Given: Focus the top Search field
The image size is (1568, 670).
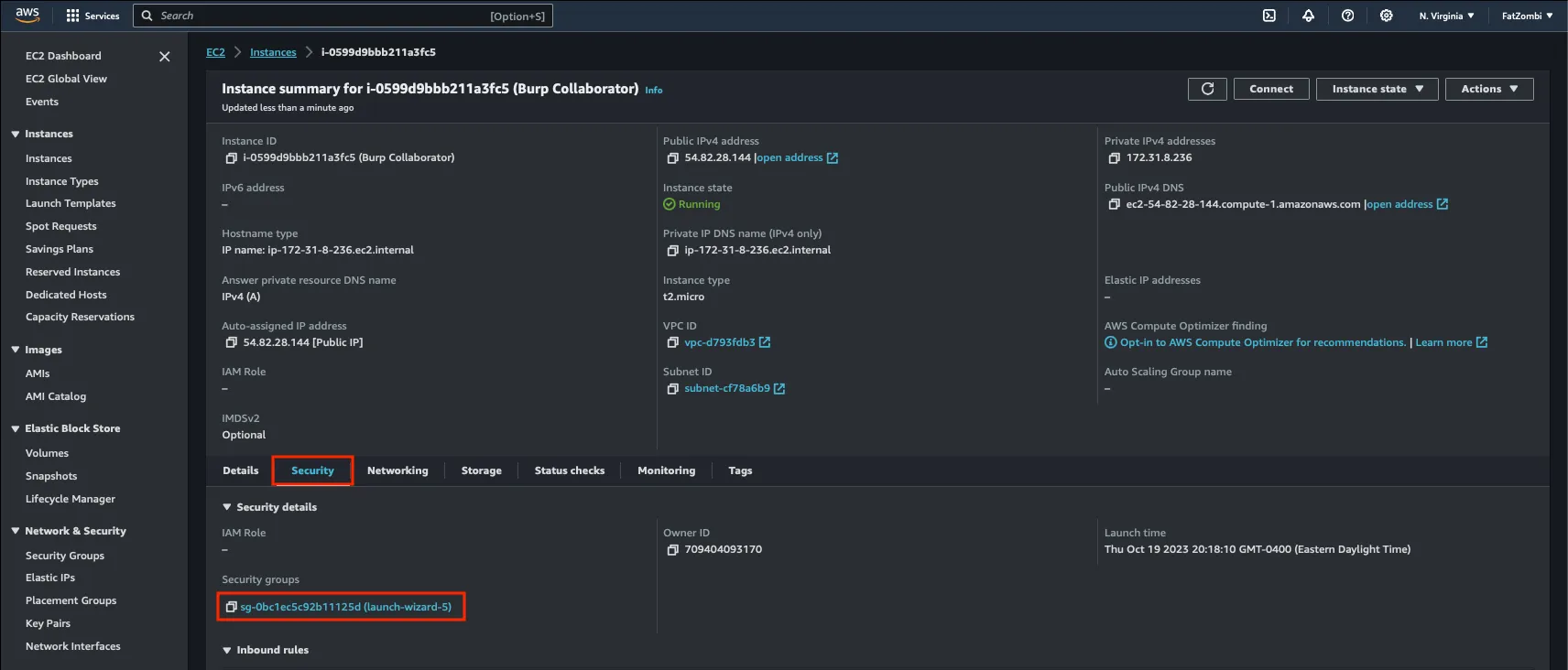Looking at the screenshot, I should coord(343,16).
